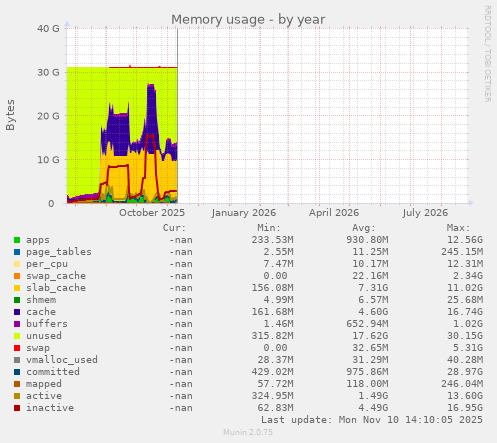Image resolution: width=497 pixels, height=443 pixels.
Task: Click the graph plot area
Action: [x=267, y=116]
